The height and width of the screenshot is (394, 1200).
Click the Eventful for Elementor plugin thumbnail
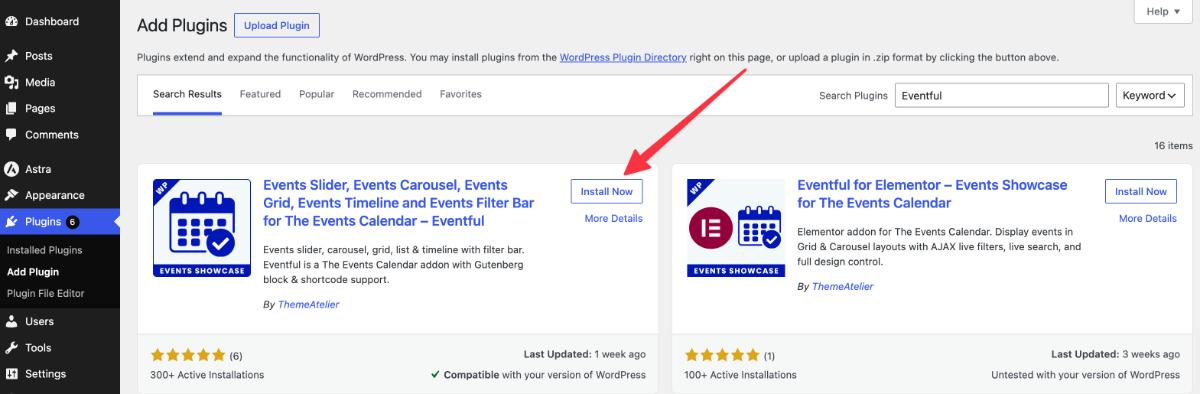coord(736,228)
